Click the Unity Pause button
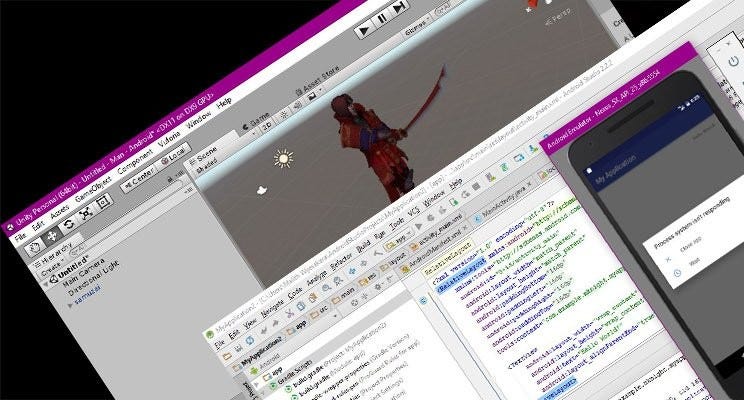This screenshot has height=400, width=744. pos(382,19)
